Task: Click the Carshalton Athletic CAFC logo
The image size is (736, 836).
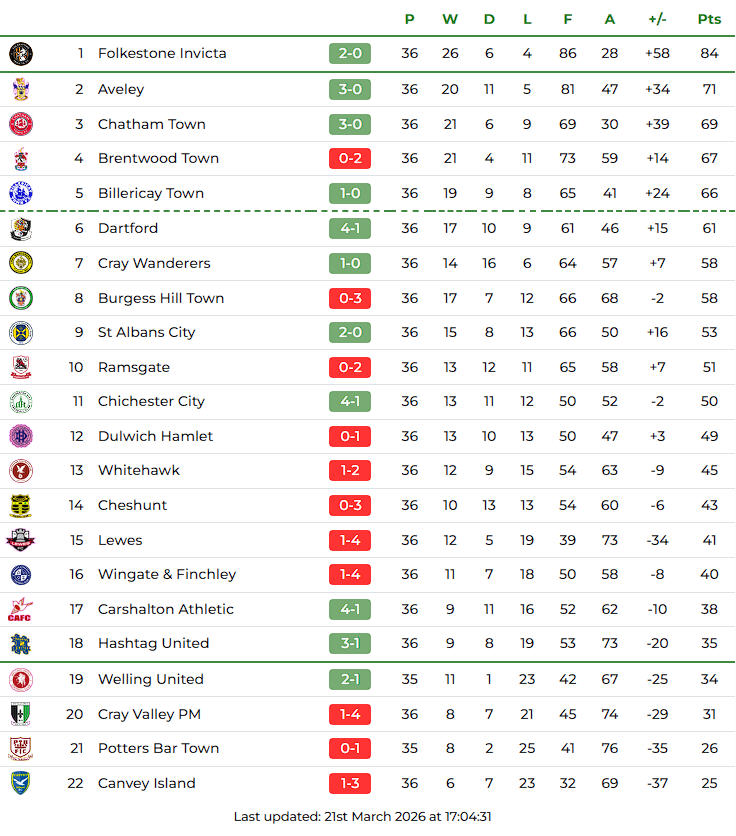Action: coord(21,609)
